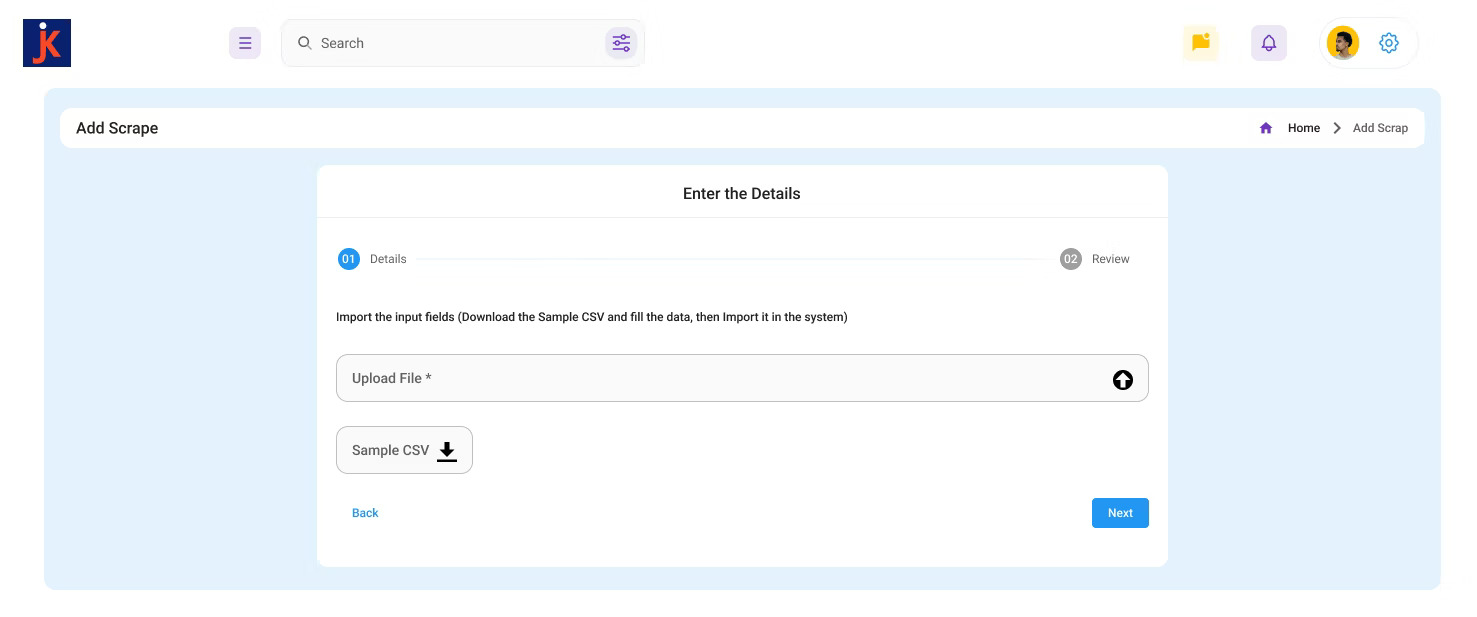
Task: Go to Home breadcrumb link
Action: pyautogui.click(x=1303, y=128)
